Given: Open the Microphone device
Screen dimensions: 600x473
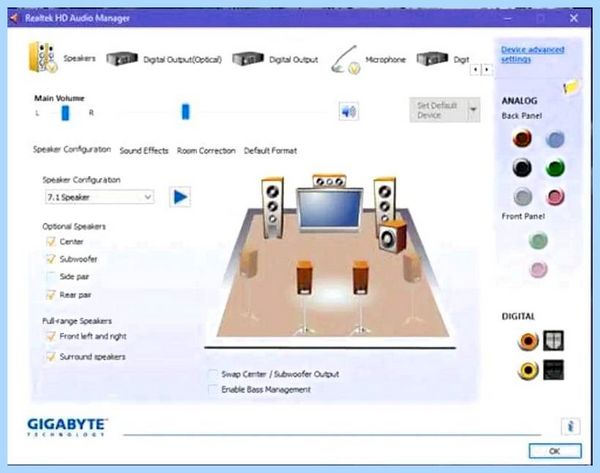Looking at the screenshot, I should (x=368, y=60).
